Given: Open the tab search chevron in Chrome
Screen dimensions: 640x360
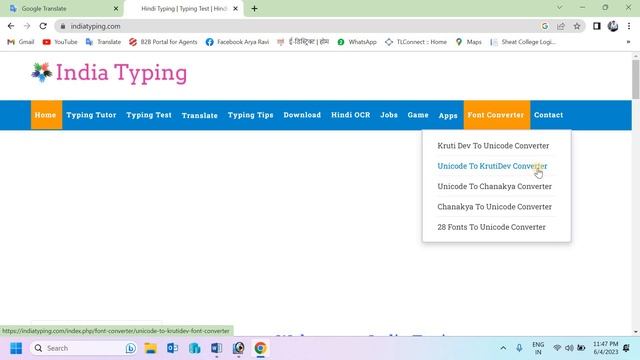Looking at the screenshot, I should [560, 7].
